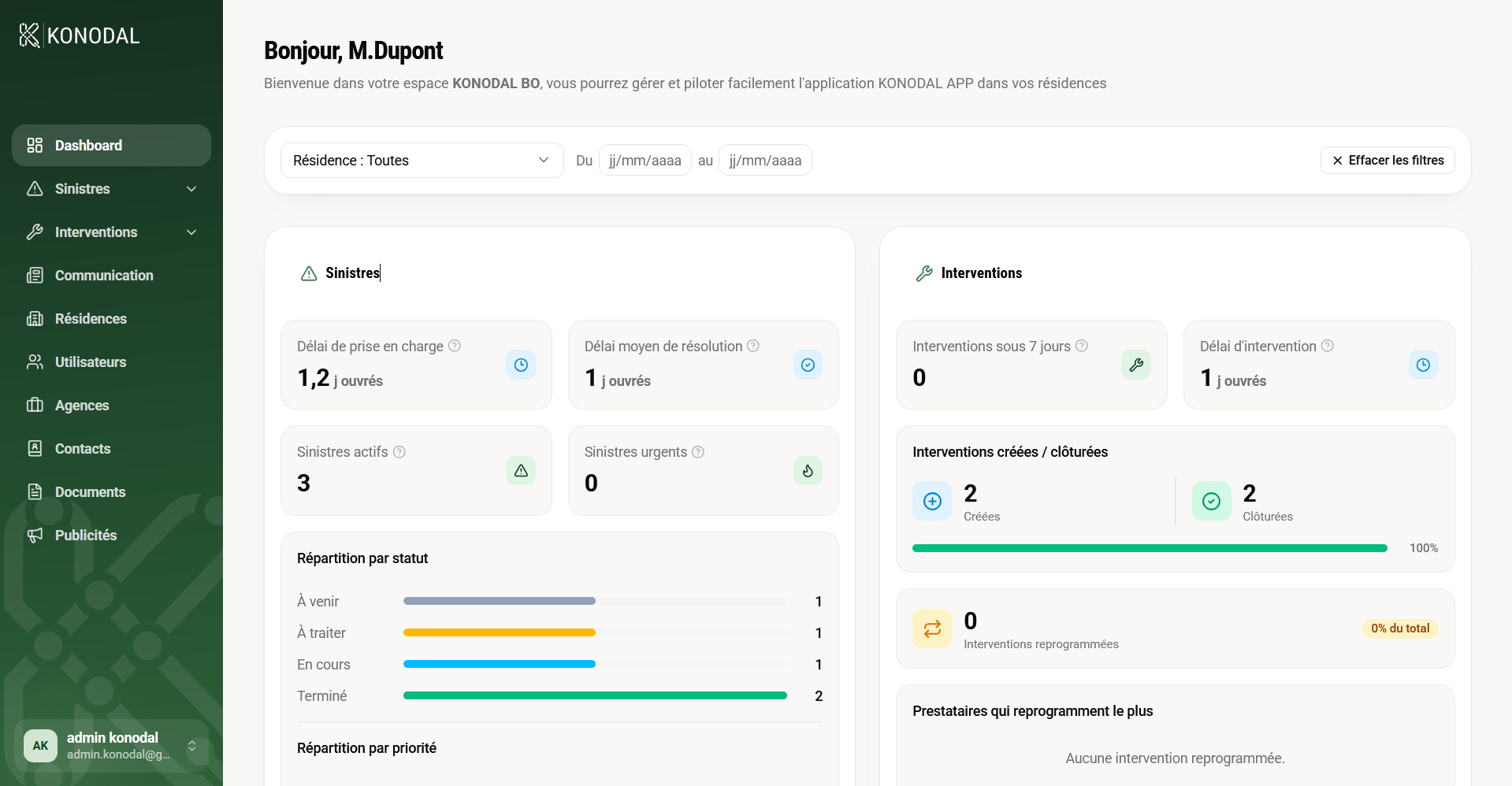Expand the Sinistres sidebar submenu chevron
The width and height of the screenshot is (1512, 786).
click(191, 189)
